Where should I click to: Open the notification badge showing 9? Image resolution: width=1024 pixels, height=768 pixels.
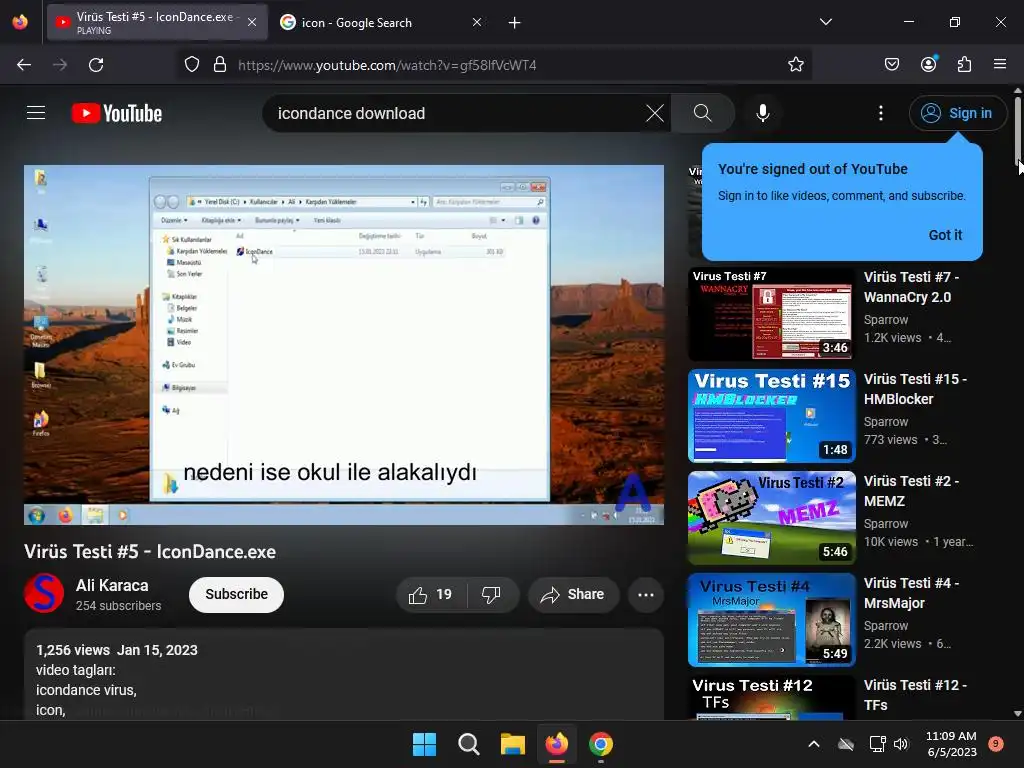(996, 743)
